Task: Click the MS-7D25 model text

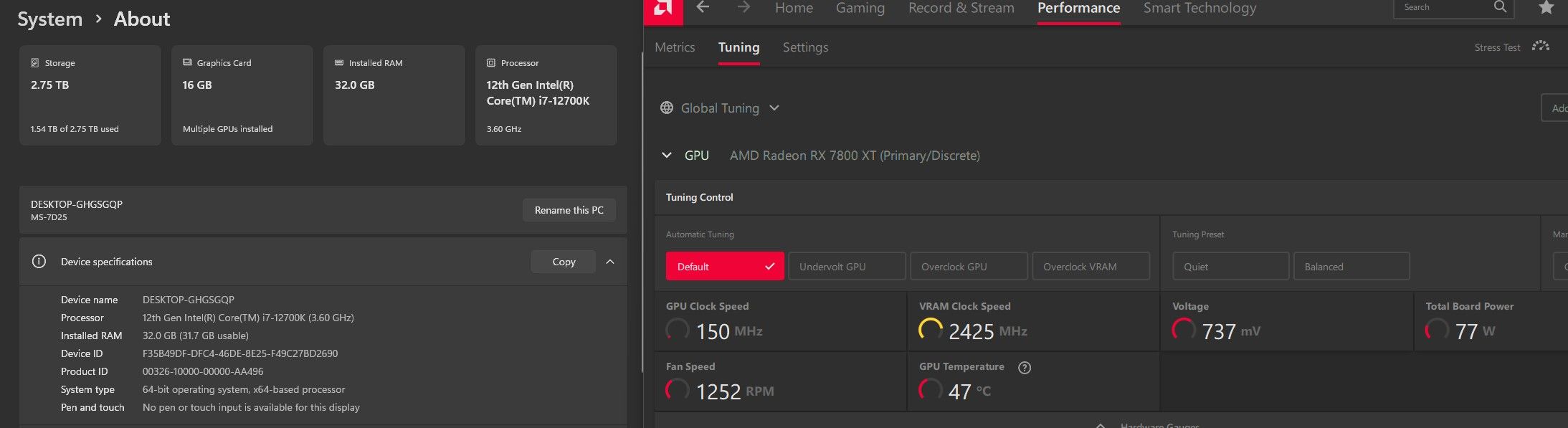Action: coord(49,217)
